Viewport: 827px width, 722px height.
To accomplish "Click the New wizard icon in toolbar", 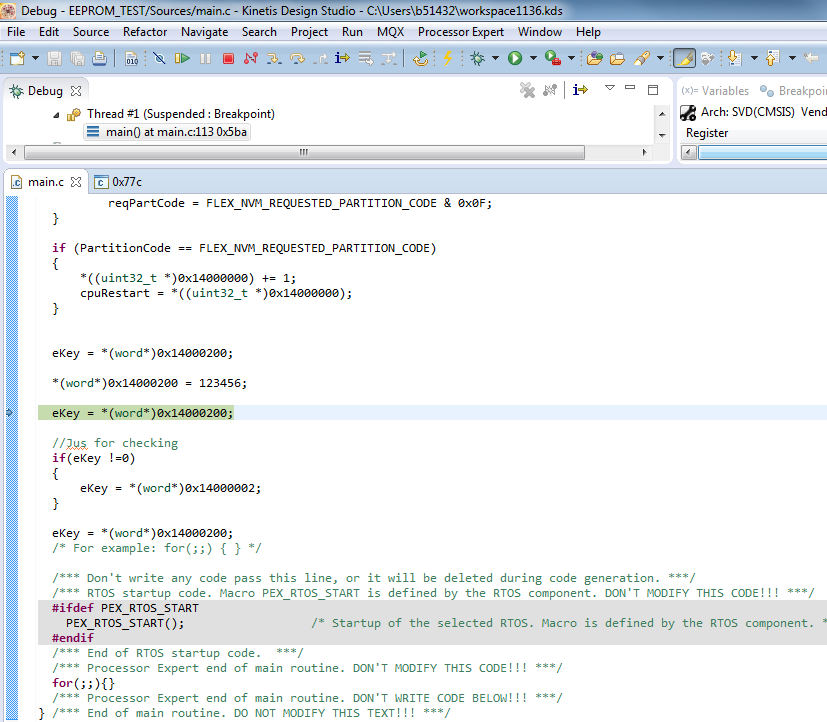I will [17, 58].
